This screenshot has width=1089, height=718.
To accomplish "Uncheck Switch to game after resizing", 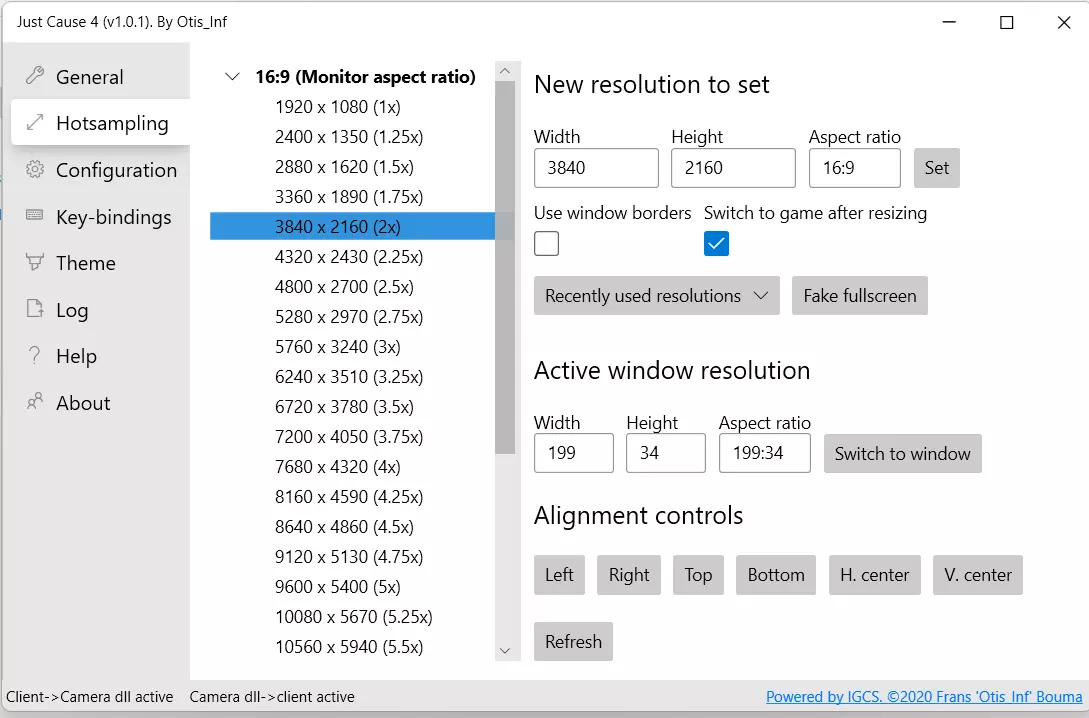I will point(716,244).
